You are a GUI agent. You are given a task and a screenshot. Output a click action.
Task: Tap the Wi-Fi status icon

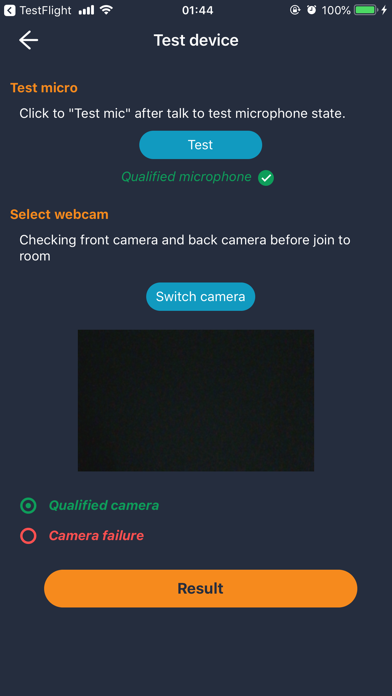106,10
